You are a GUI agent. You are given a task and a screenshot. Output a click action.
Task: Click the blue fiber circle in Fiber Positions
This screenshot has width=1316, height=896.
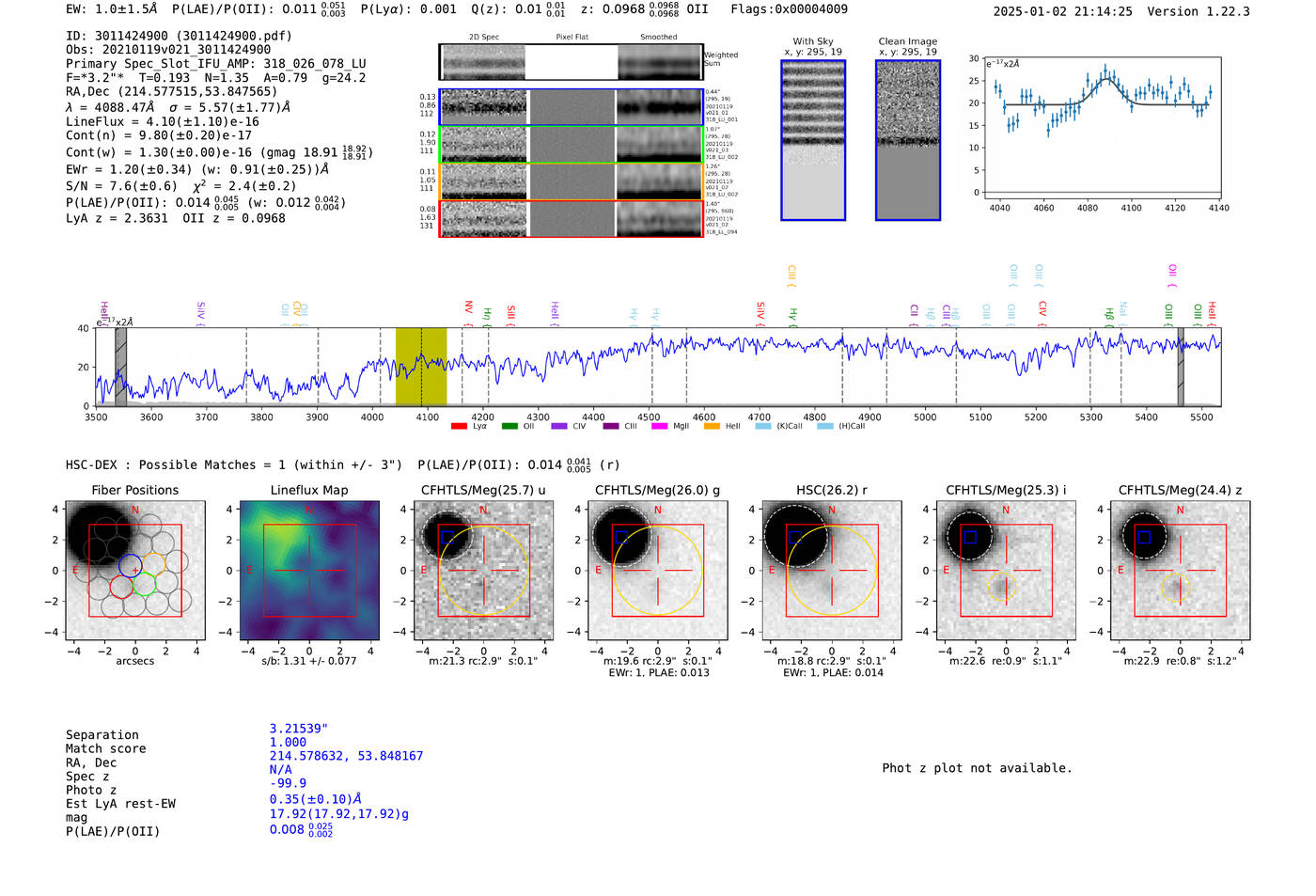[131, 566]
